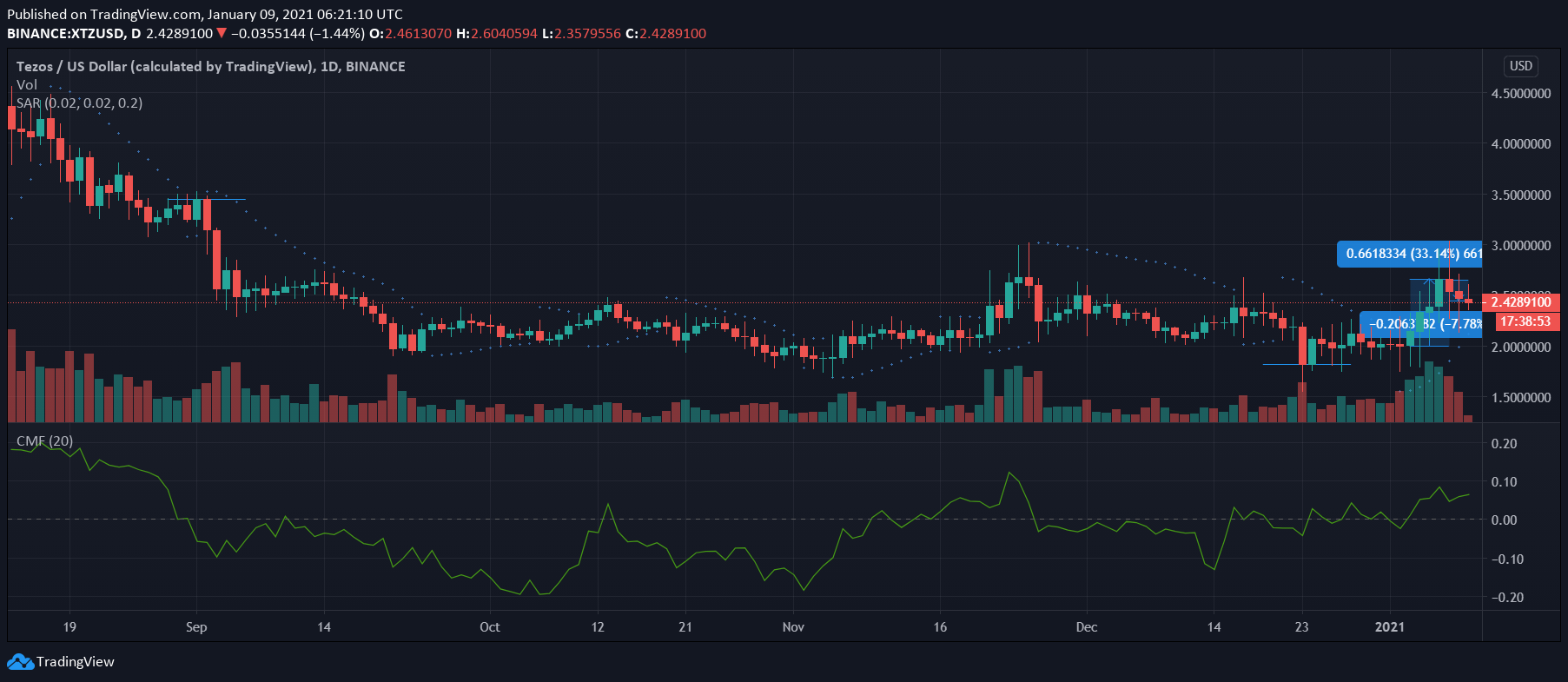1568x682 pixels.
Task: Click the 19 date on time axis
Action: 69,627
